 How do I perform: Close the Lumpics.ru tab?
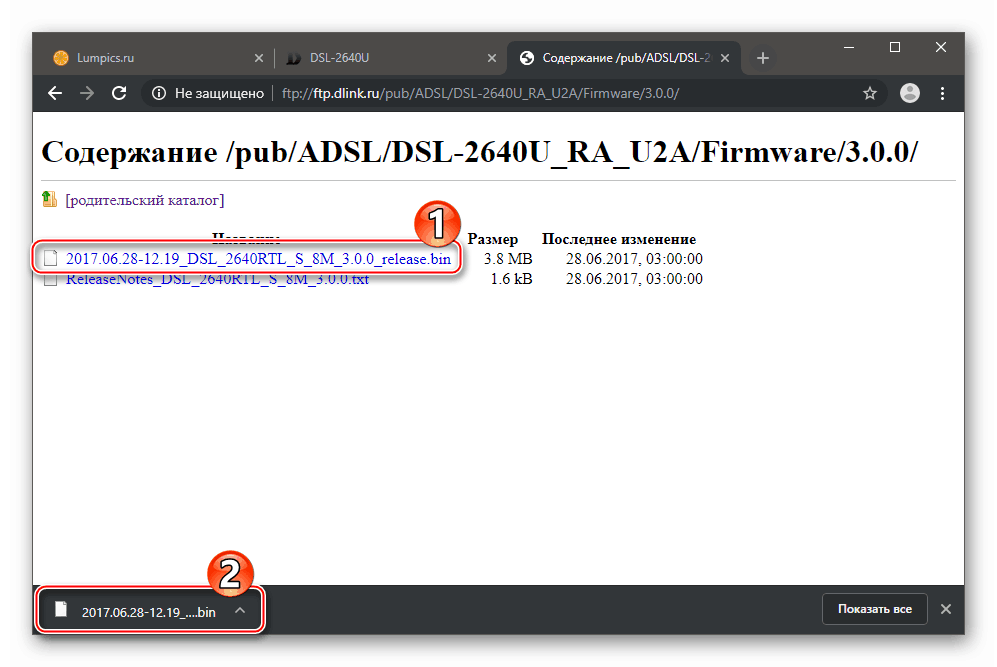coord(259,58)
